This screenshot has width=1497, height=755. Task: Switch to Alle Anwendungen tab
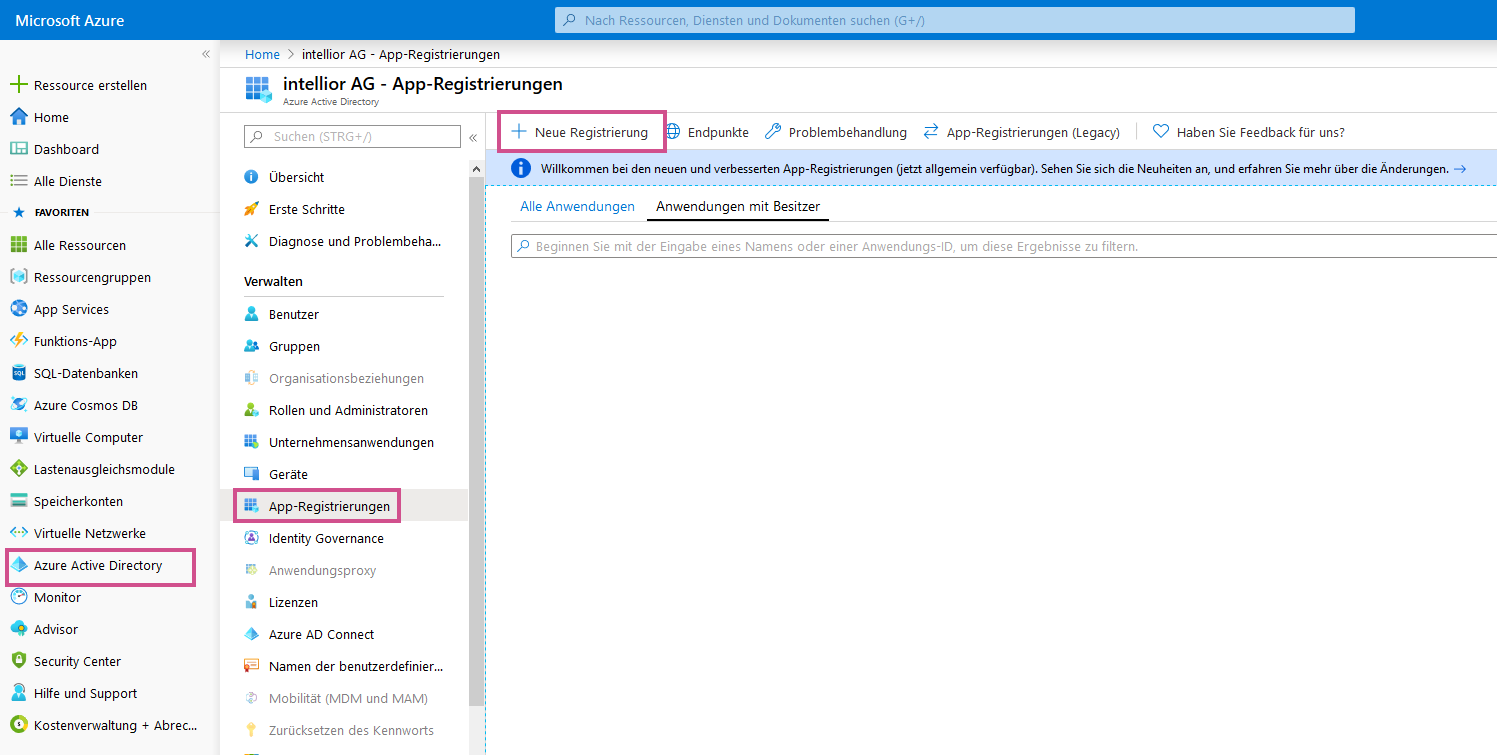[x=577, y=206]
